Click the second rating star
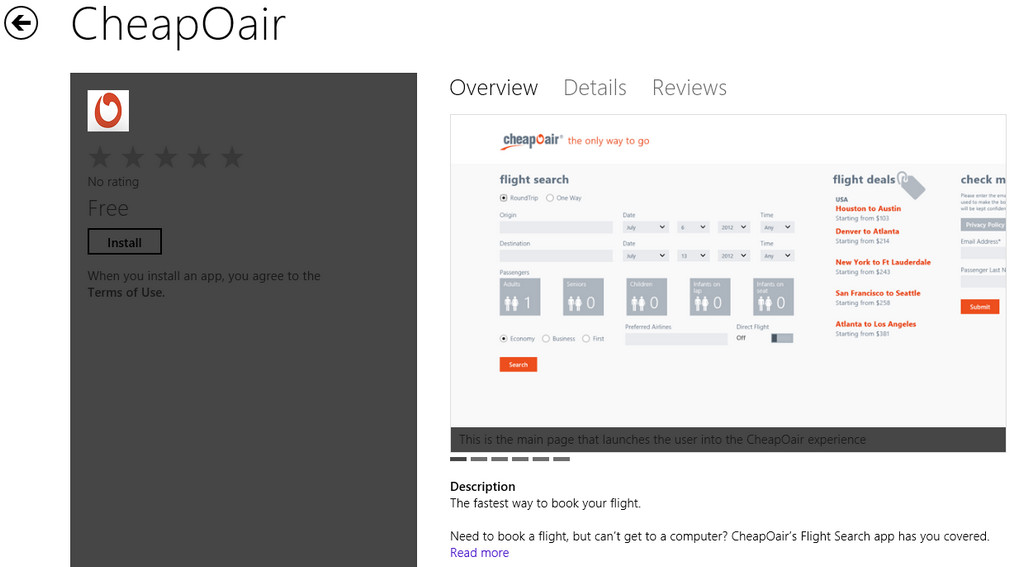This screenshot has width=1024, height=567. click(x=133, y=157)
